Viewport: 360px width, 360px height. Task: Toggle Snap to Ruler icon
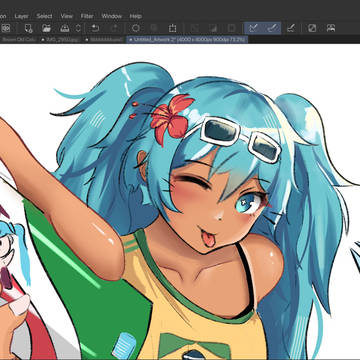[253, 28]
